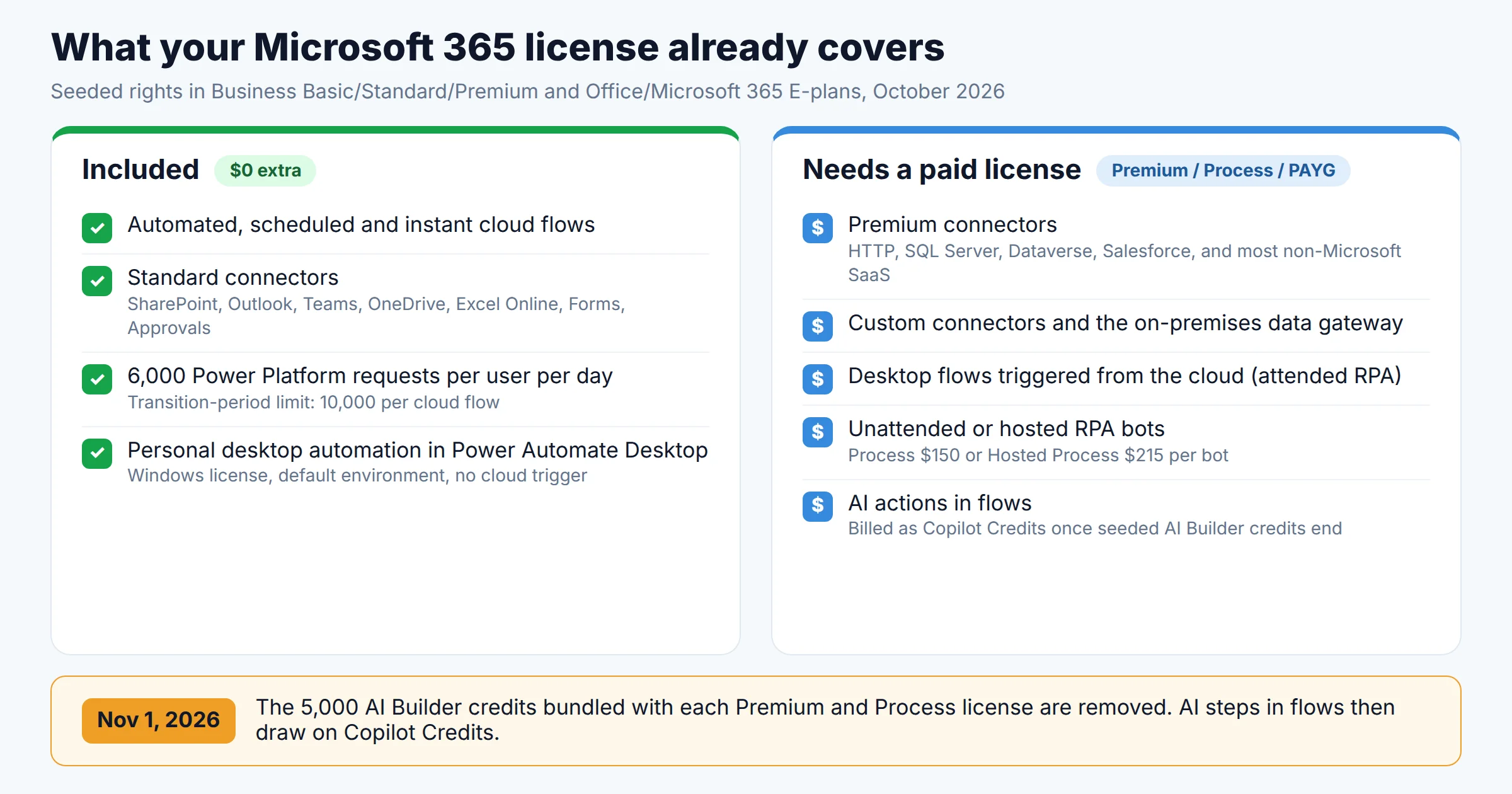Click the dollar icon beside AI actions in flows
The height and width of the screenshot is (794, 1512).
point(818,507)
